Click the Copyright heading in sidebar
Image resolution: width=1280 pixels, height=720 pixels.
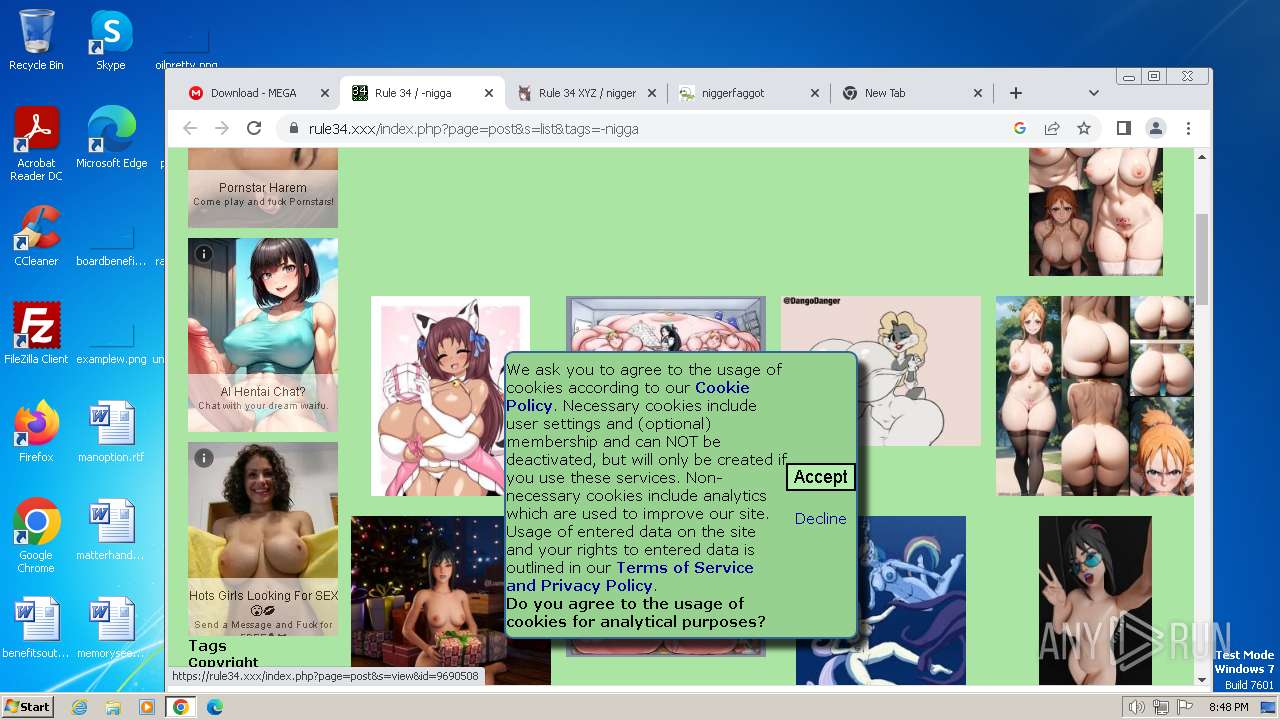[223, 662]
